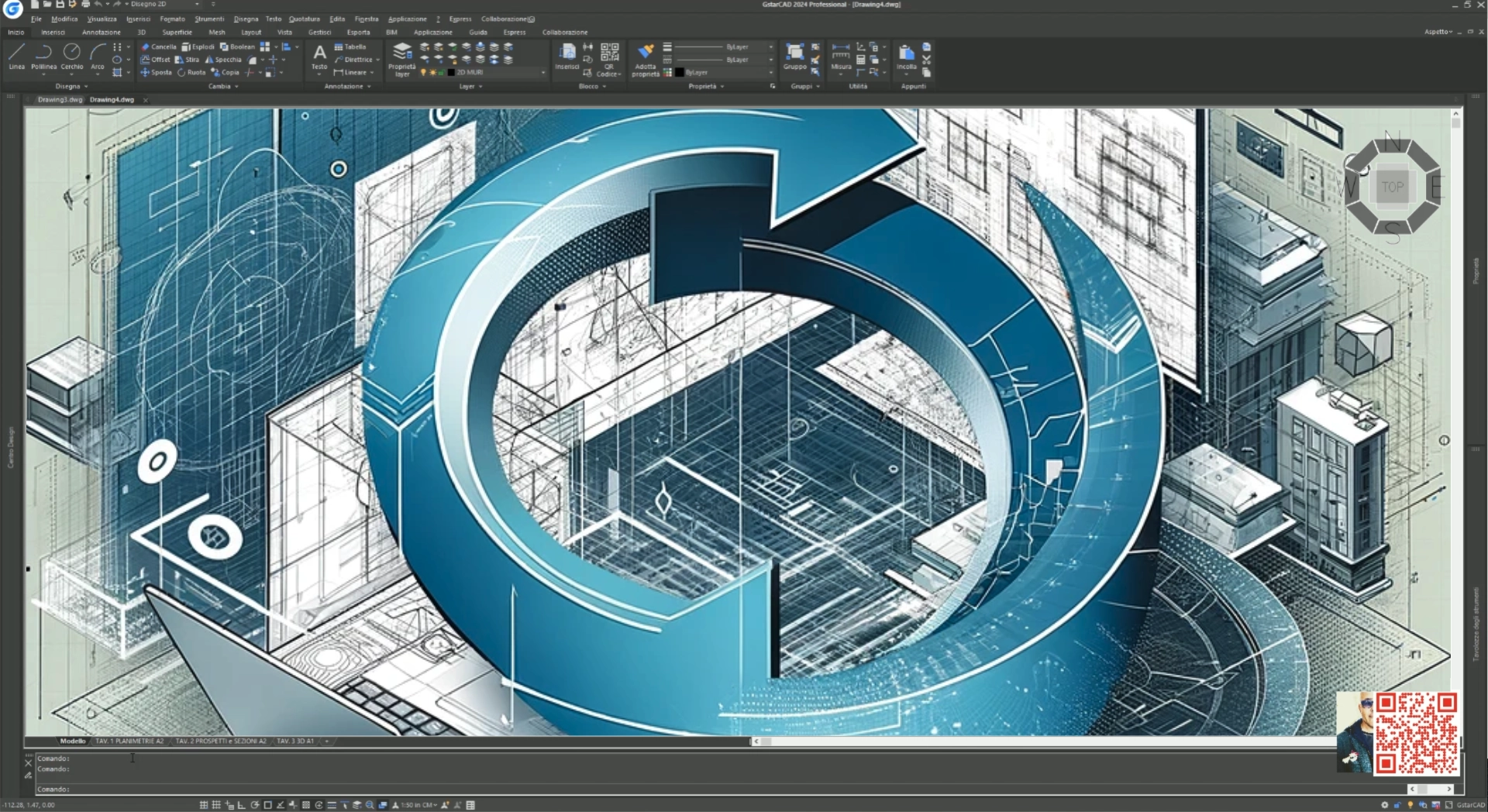Toggle layer lock icon for 2D MURI
Viewport: 1488px width, 812px height.
[x=441, y=73]
